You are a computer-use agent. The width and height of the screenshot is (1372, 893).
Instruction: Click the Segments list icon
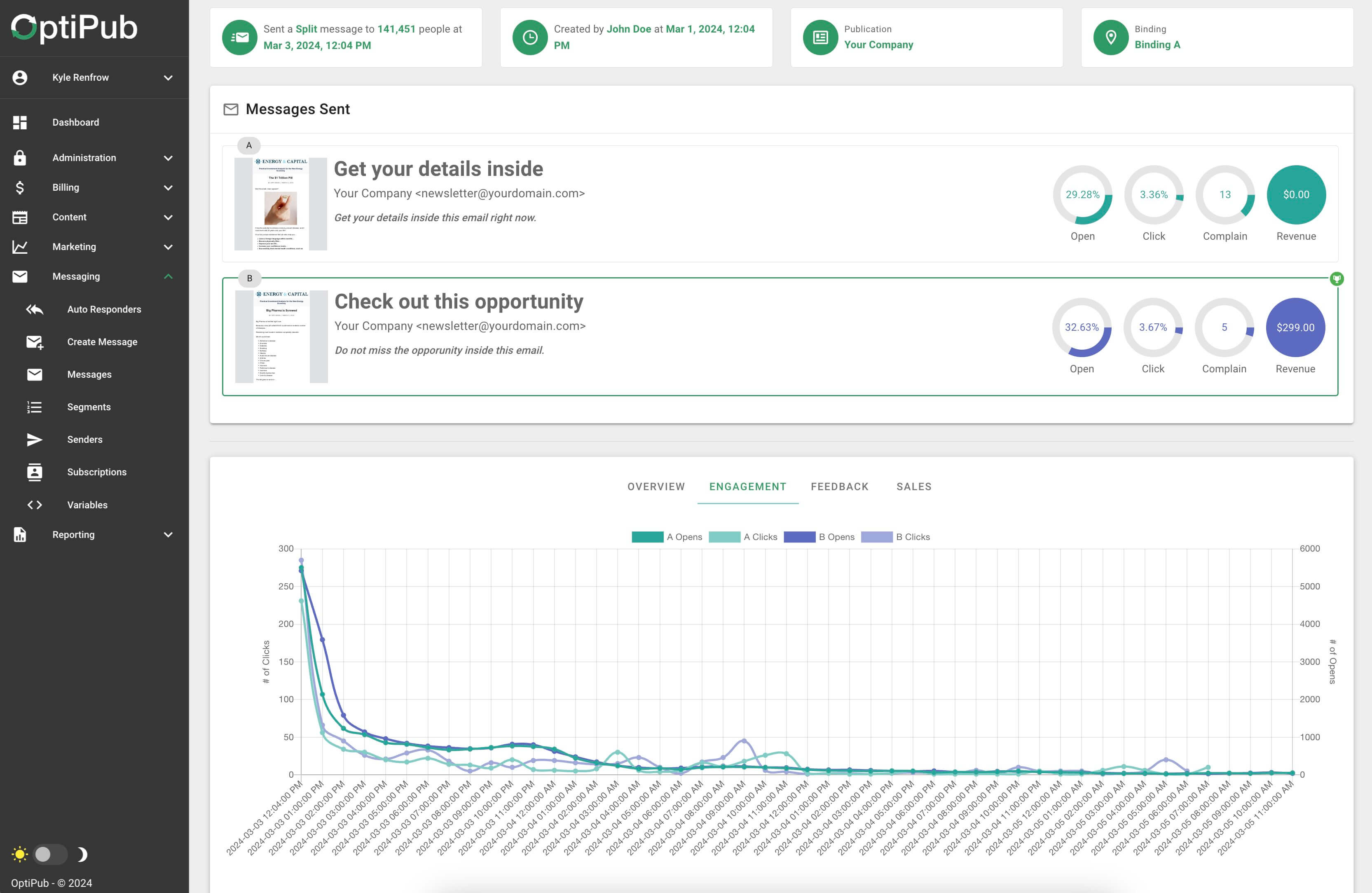pos(35,407)
